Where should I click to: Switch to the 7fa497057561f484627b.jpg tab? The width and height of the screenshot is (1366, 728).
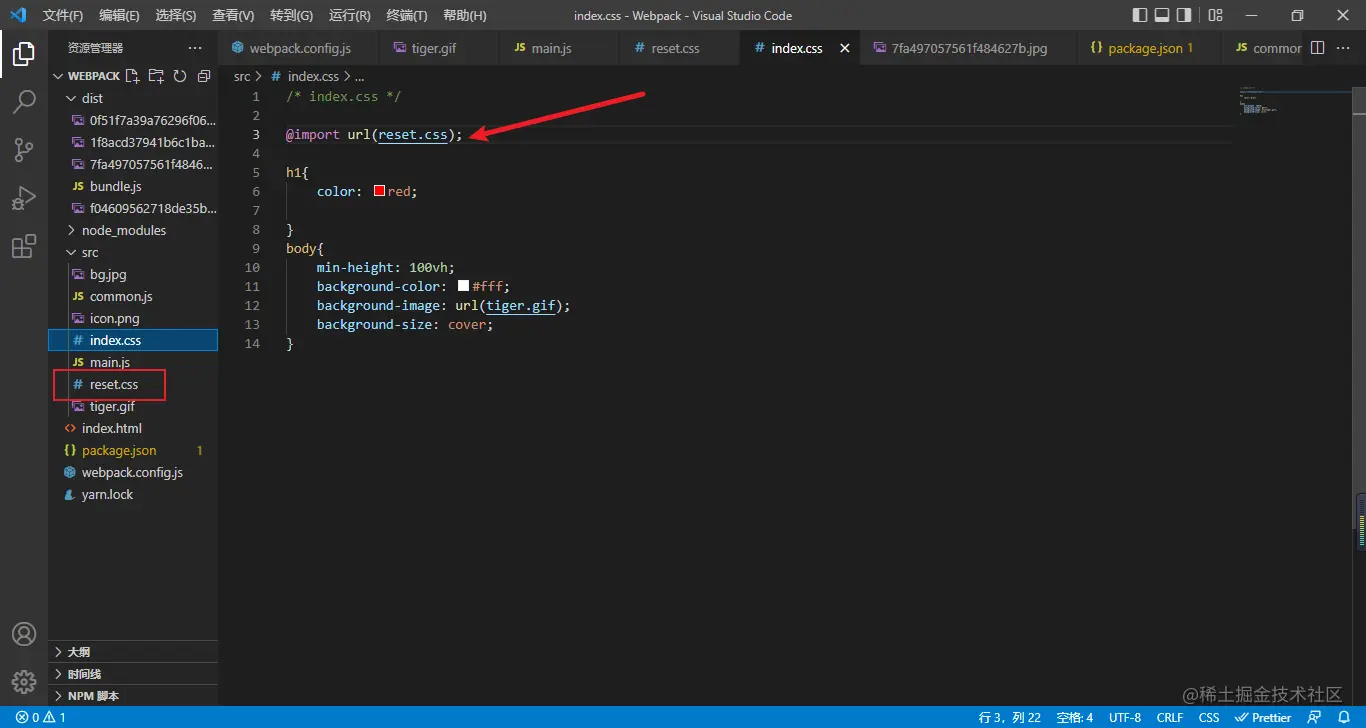pos(969,48)
